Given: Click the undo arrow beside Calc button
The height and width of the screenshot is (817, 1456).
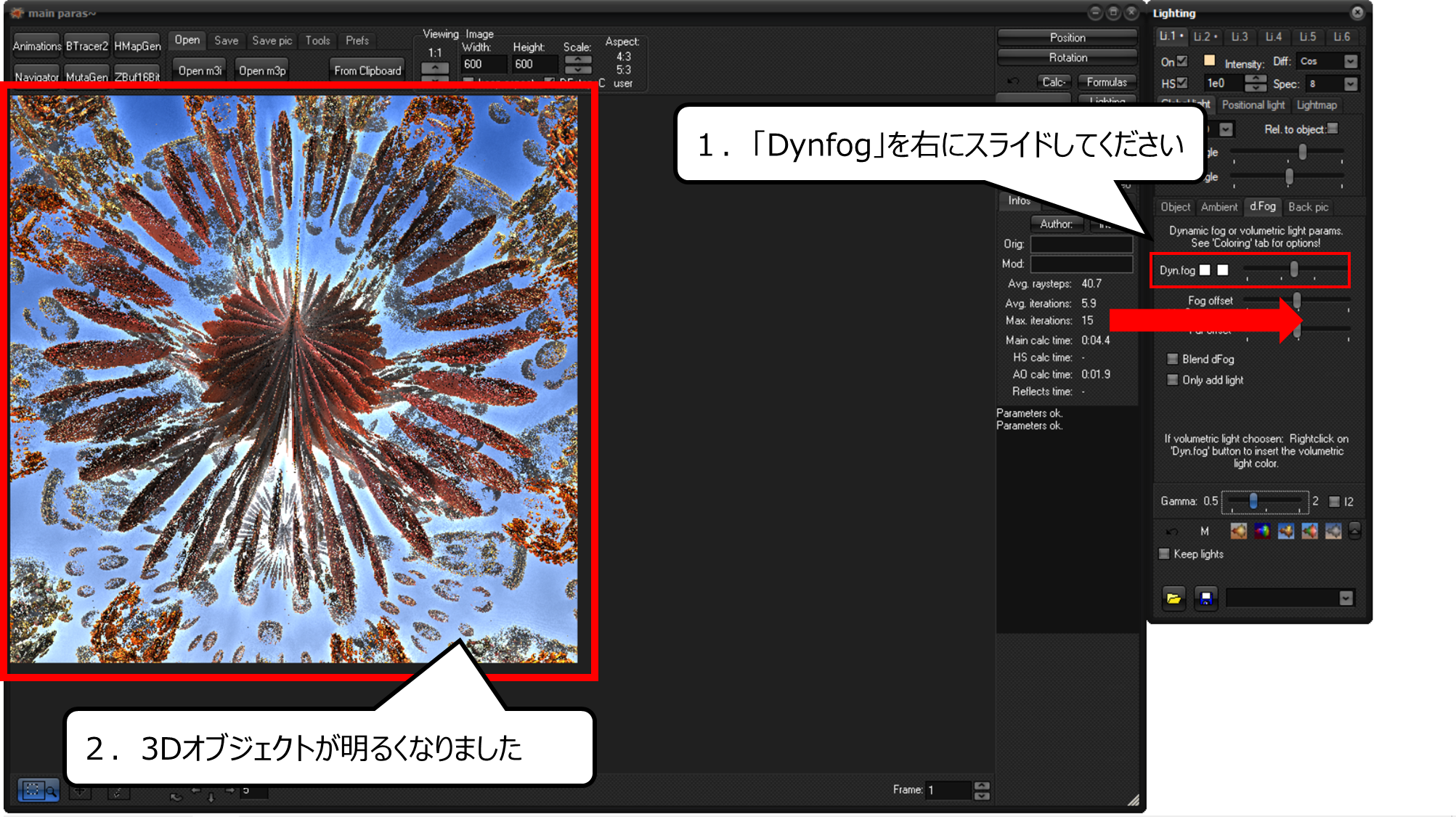Looking at the screenshot, I should (1013, 82).
